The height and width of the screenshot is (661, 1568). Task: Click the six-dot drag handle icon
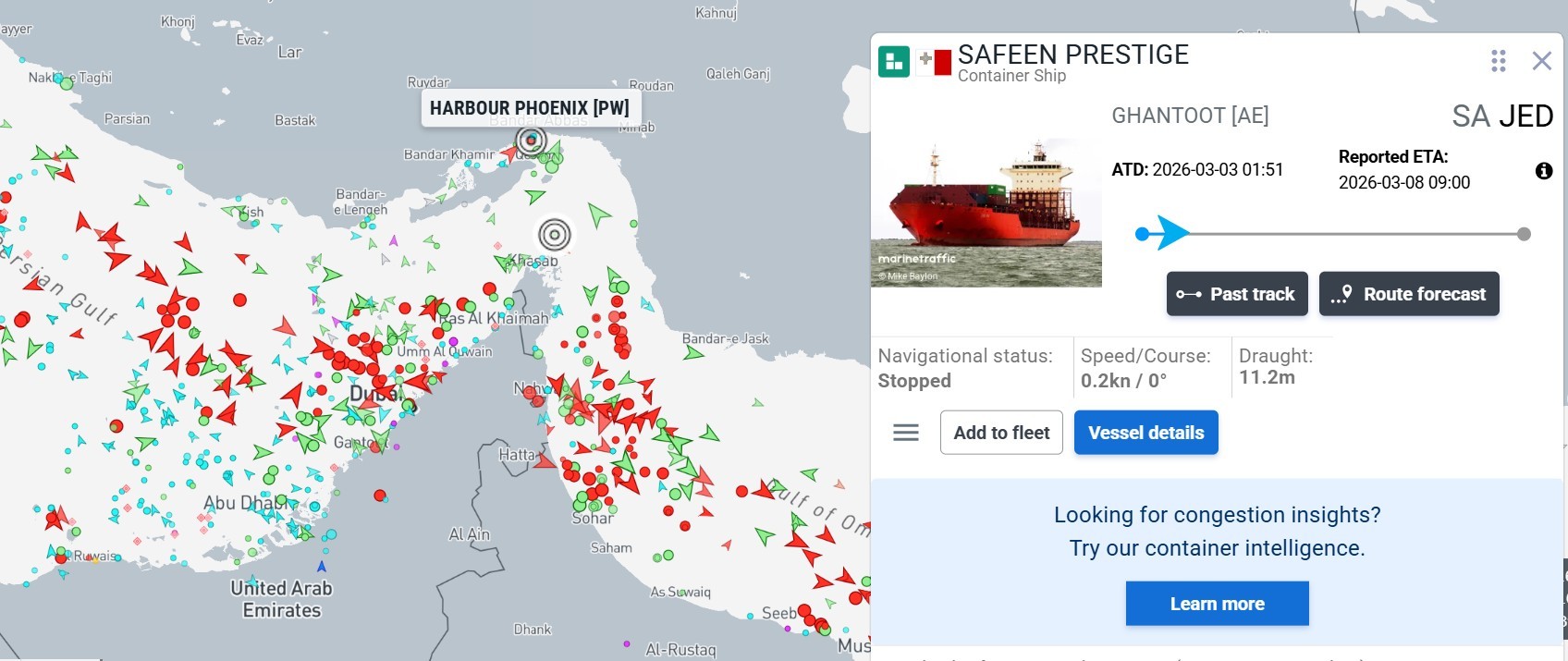[1499, 61]
